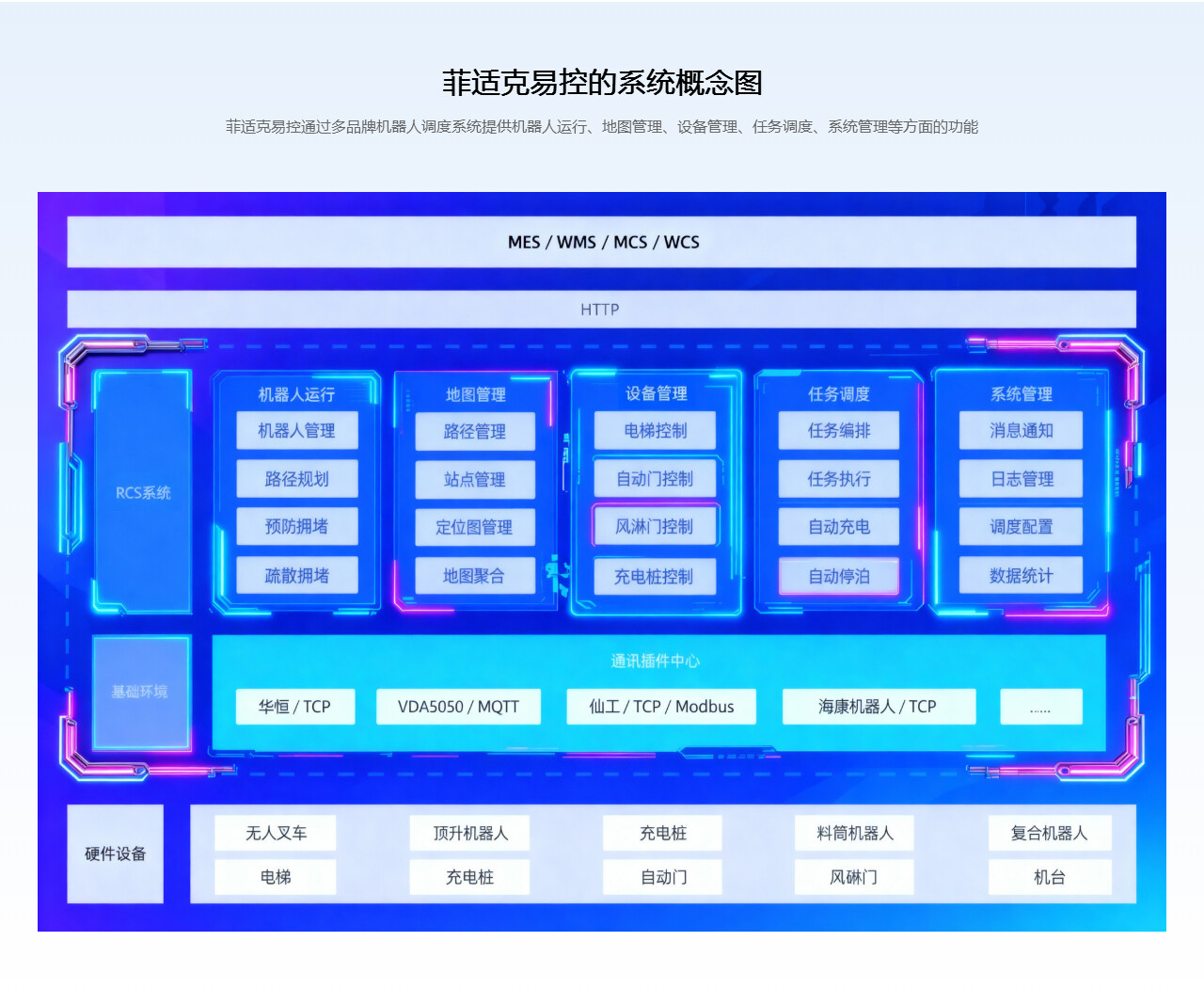Click the 站点管理 box
The height and width of the screenshot is (1005, 1204).
475,479
